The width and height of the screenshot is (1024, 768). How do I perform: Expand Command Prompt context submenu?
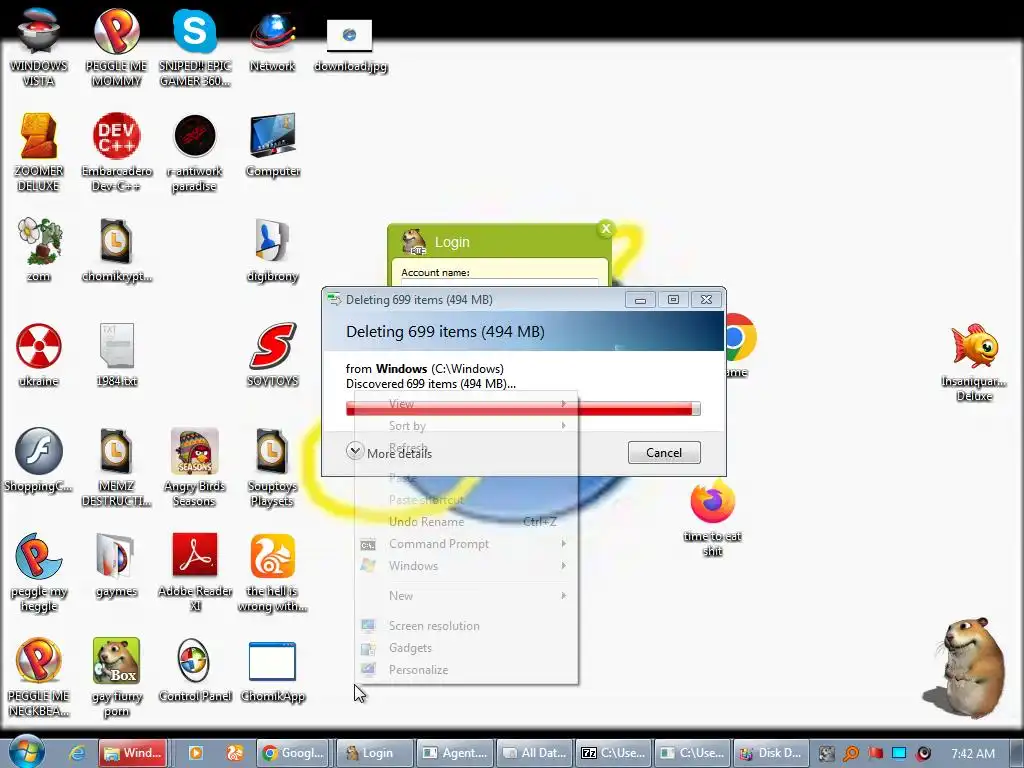[466, 544]
